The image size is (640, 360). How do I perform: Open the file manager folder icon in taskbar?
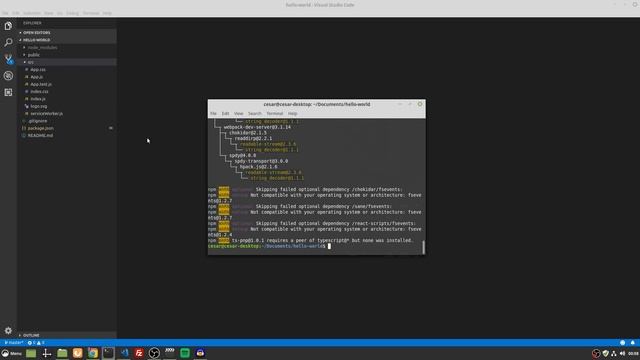(x=62, y=353)
